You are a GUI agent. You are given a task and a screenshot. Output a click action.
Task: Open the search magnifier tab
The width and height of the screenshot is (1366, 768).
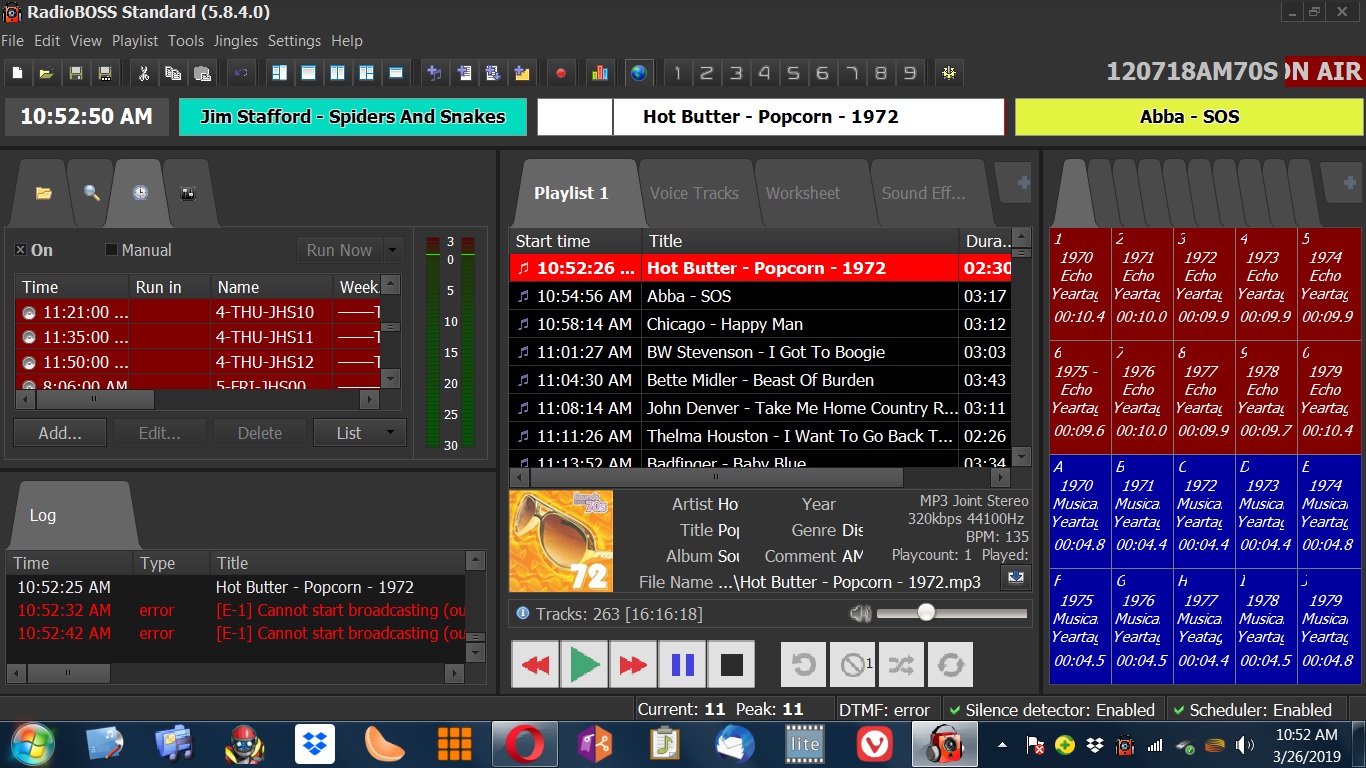[91, 193]
